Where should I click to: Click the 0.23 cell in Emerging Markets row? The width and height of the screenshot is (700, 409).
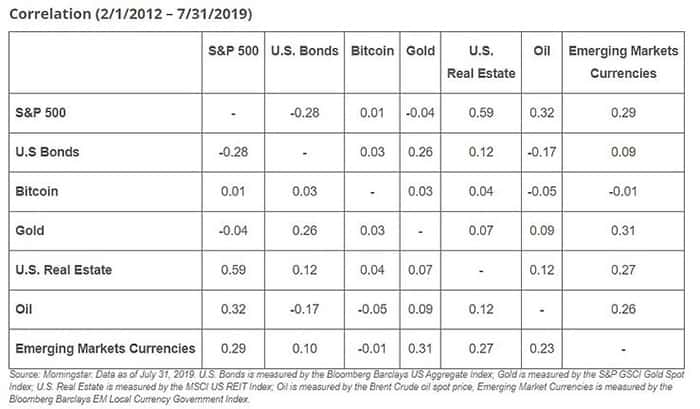(542, 349)
